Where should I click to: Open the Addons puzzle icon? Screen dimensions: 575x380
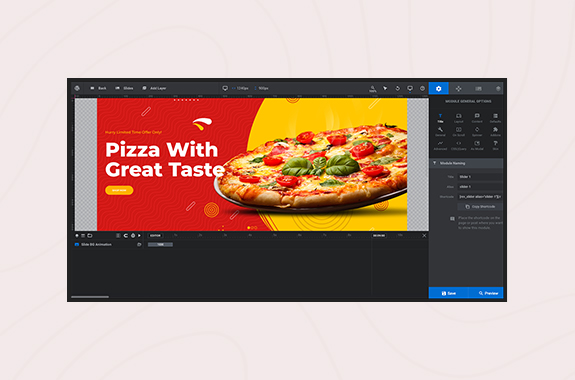(x=495, y=132)
